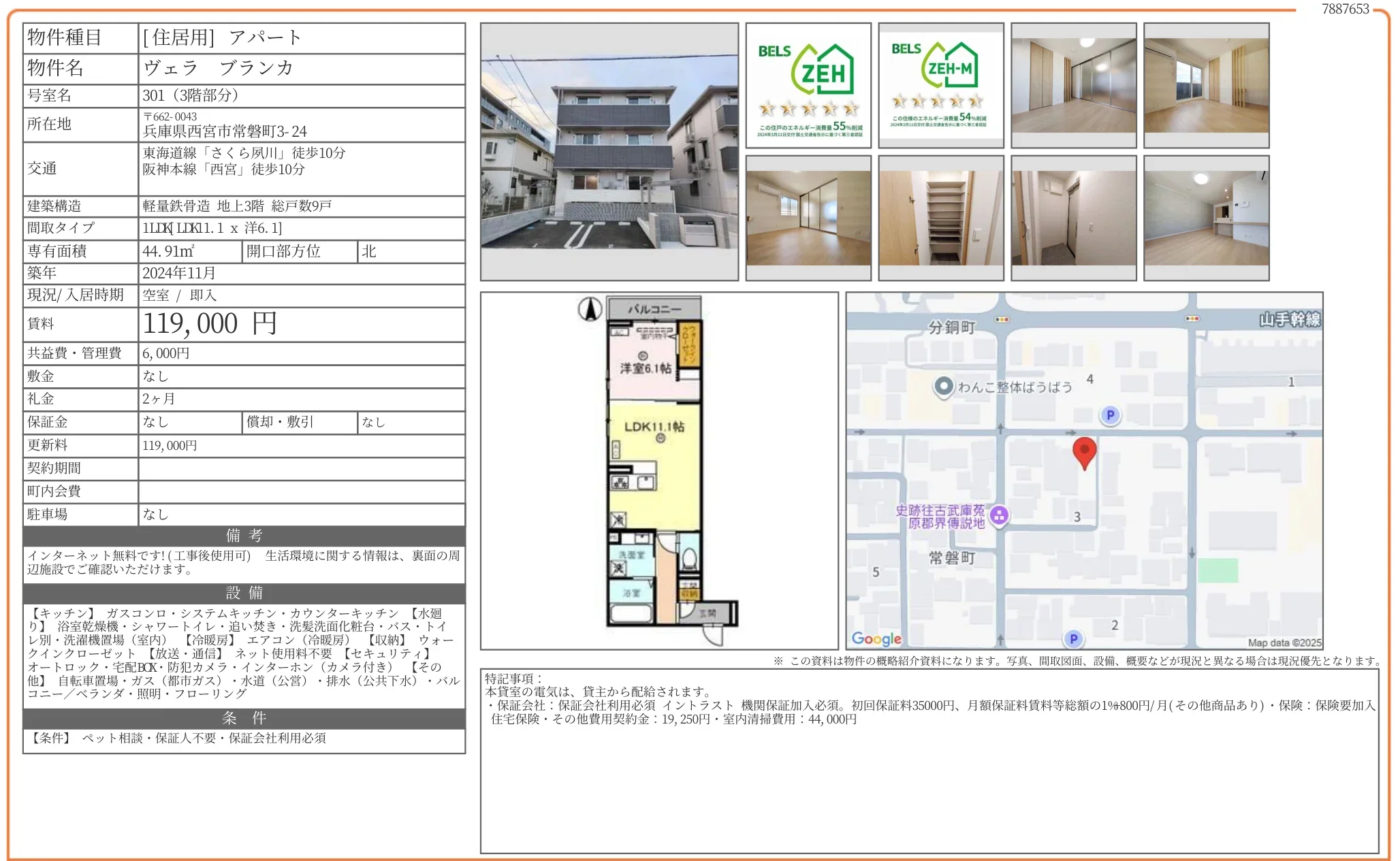Click the blue parking icon near number 4
The width and height of the screenshot is (1400, 861).
click(x=1110, y=415)
